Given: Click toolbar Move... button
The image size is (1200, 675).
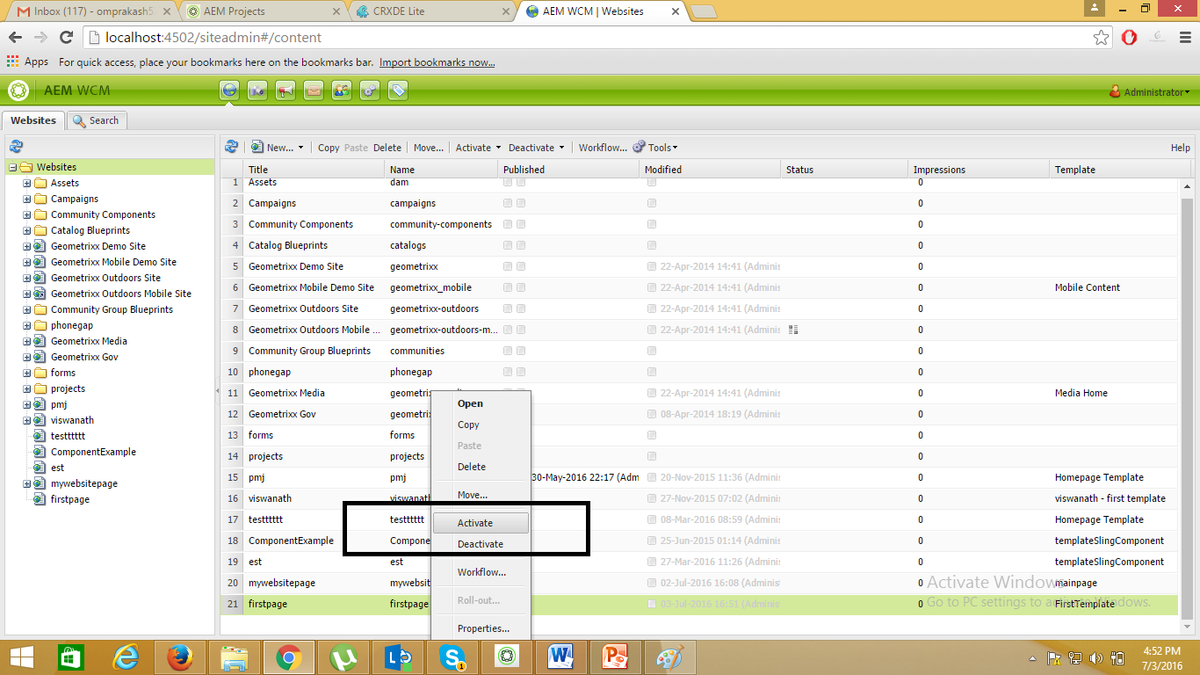Looking at the screenshot, I should click(x=428, y=148).
